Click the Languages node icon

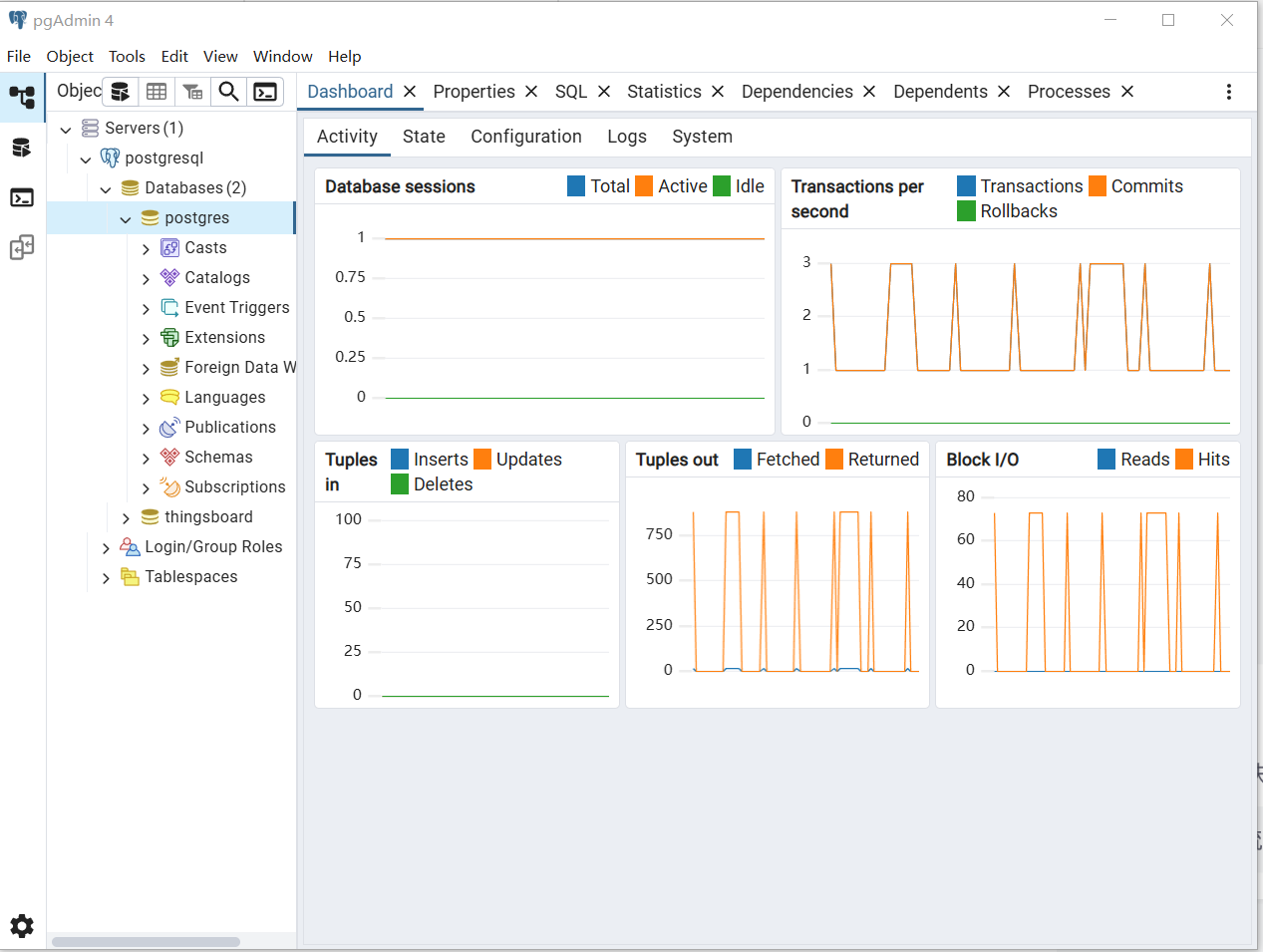[x=170, y=397]
